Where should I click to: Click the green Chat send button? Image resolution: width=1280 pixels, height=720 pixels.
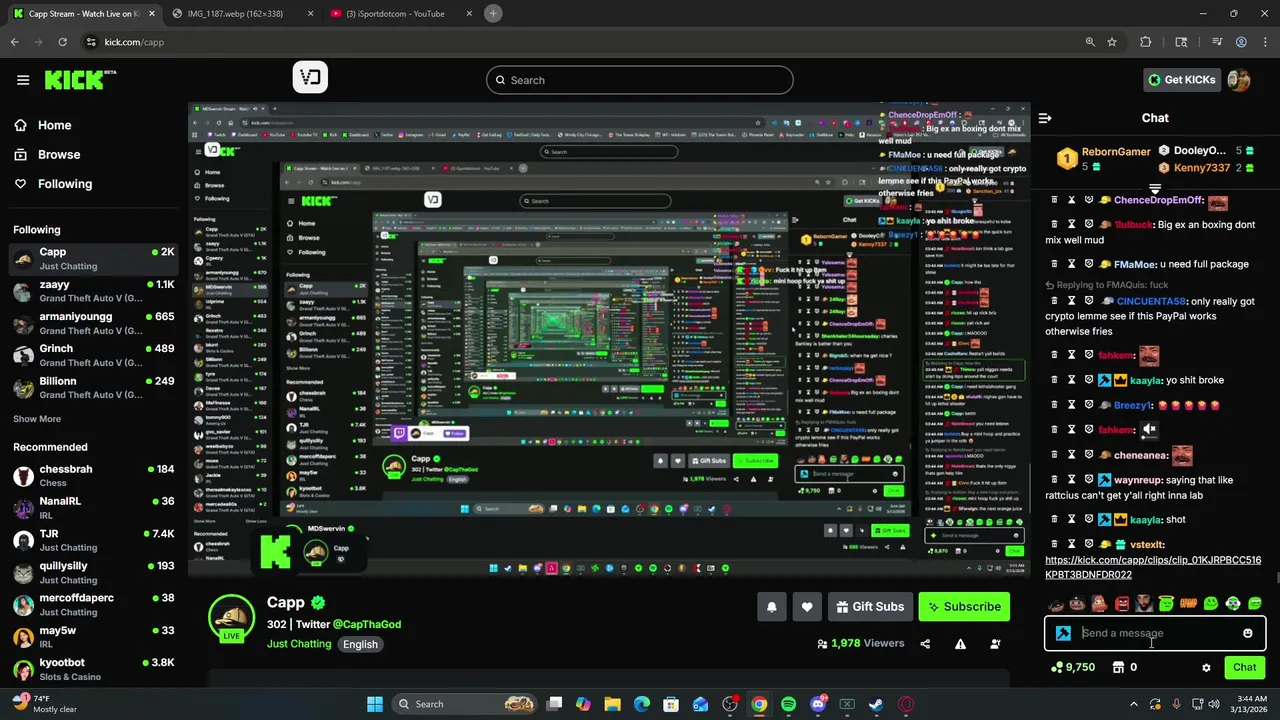coord(1244,667)
